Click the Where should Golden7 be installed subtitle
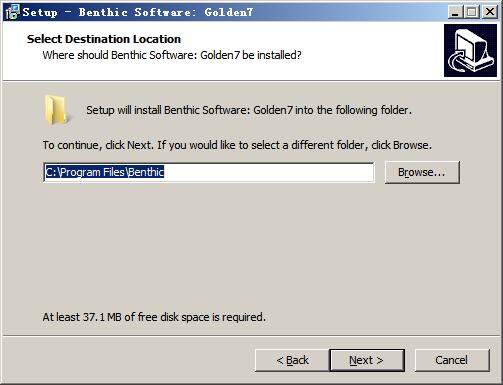 172,55
